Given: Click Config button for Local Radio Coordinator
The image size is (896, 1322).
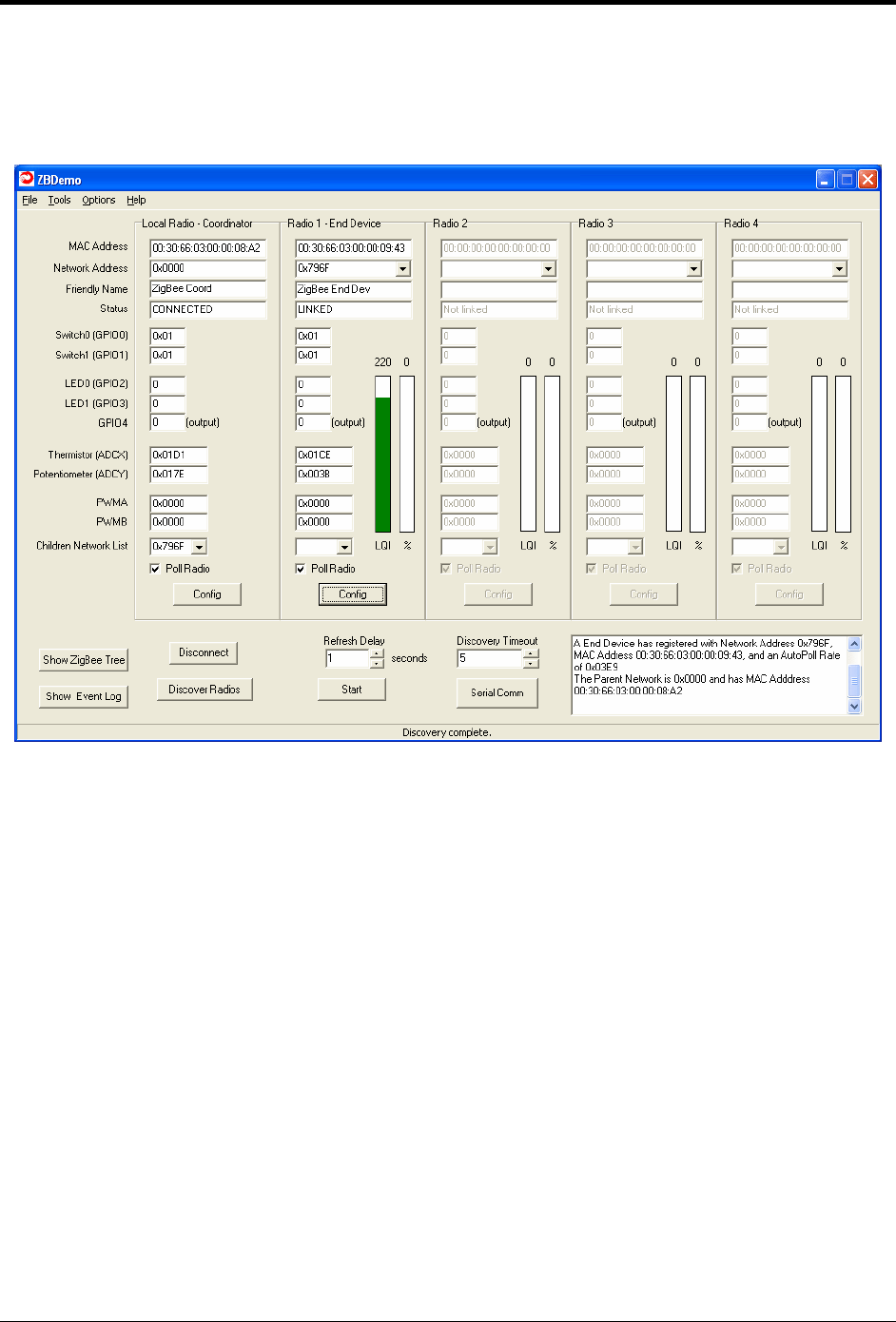Looking at the screenshot, I should 207,594.
